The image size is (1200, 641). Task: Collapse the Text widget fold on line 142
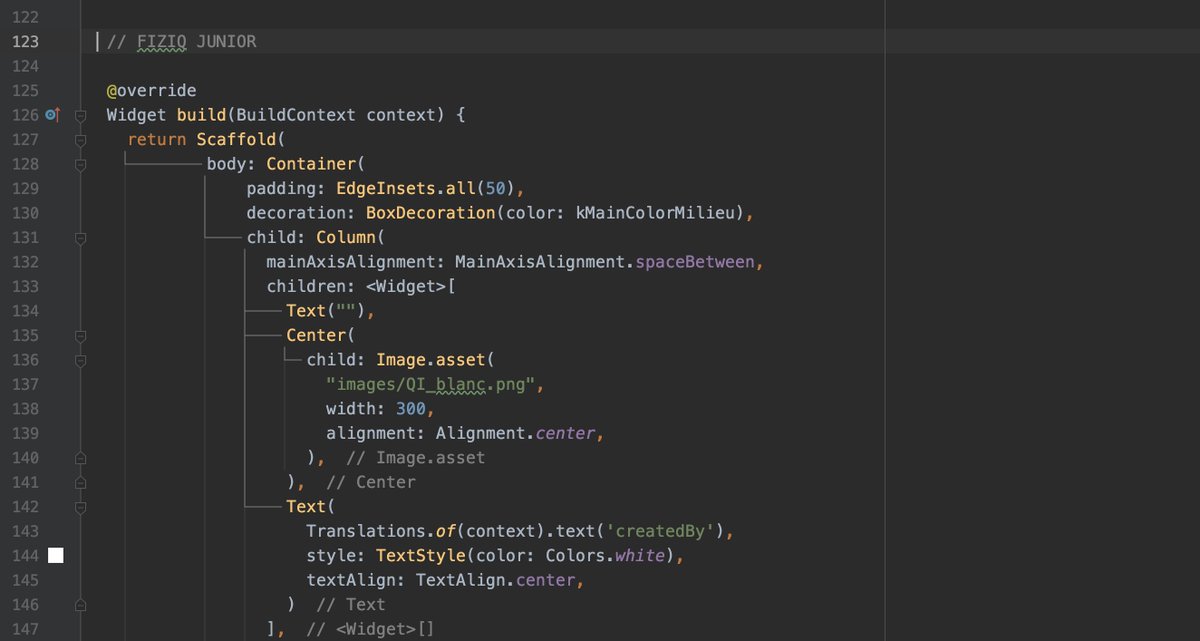tap(81, 506)
